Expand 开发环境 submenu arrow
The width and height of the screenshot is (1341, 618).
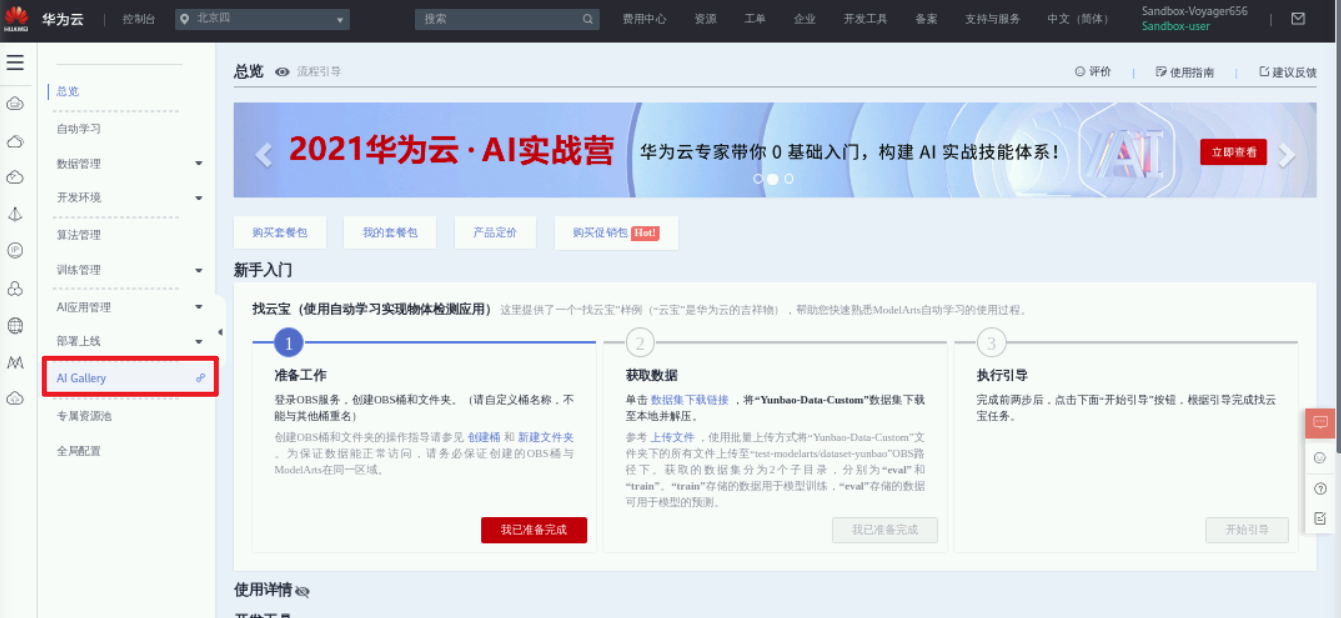click(x=199, y=198)
